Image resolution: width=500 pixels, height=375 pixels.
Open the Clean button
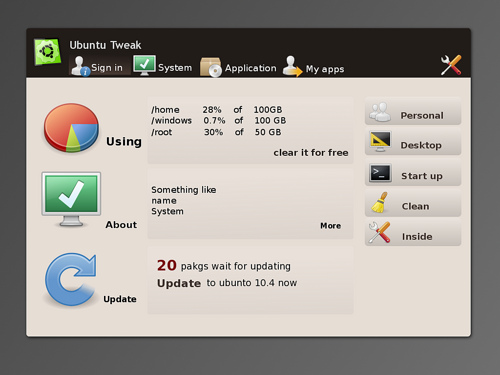point(413,203)
